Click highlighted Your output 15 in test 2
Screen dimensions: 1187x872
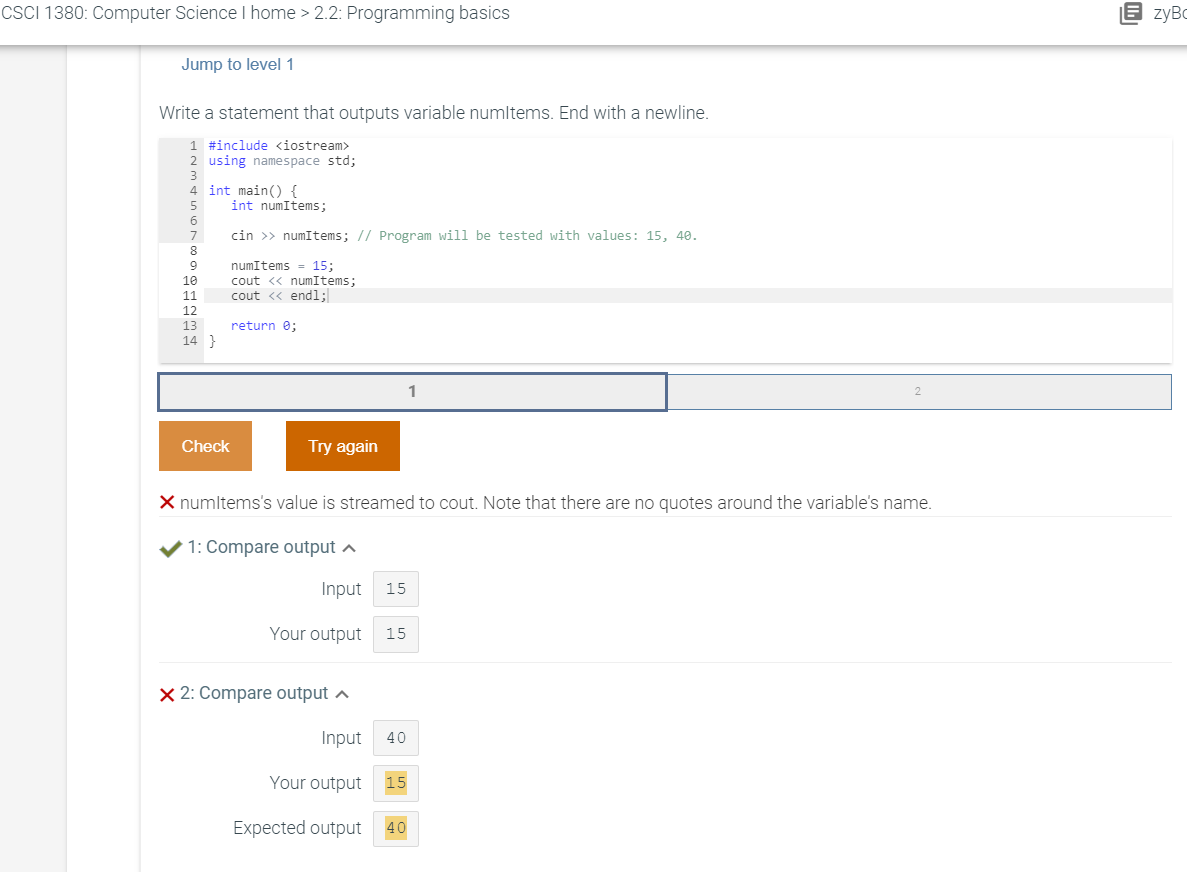[396, 783]
